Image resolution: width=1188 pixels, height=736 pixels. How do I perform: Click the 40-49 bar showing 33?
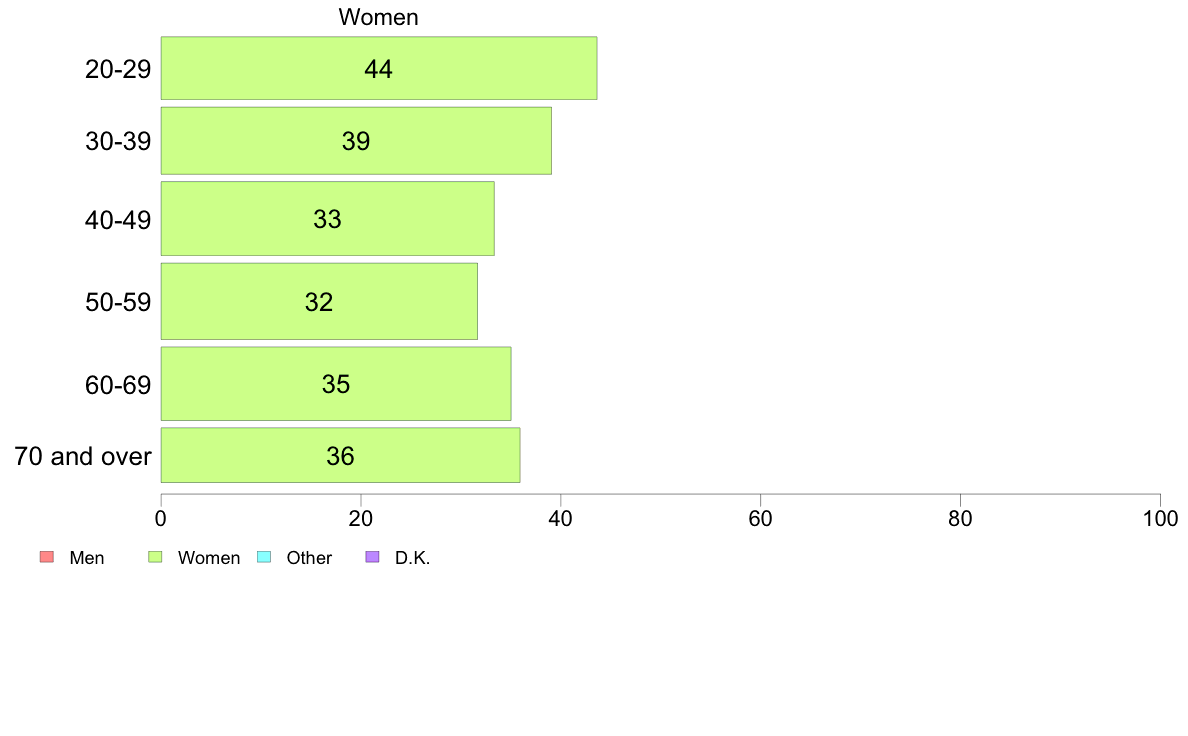(x=327, y=218)
